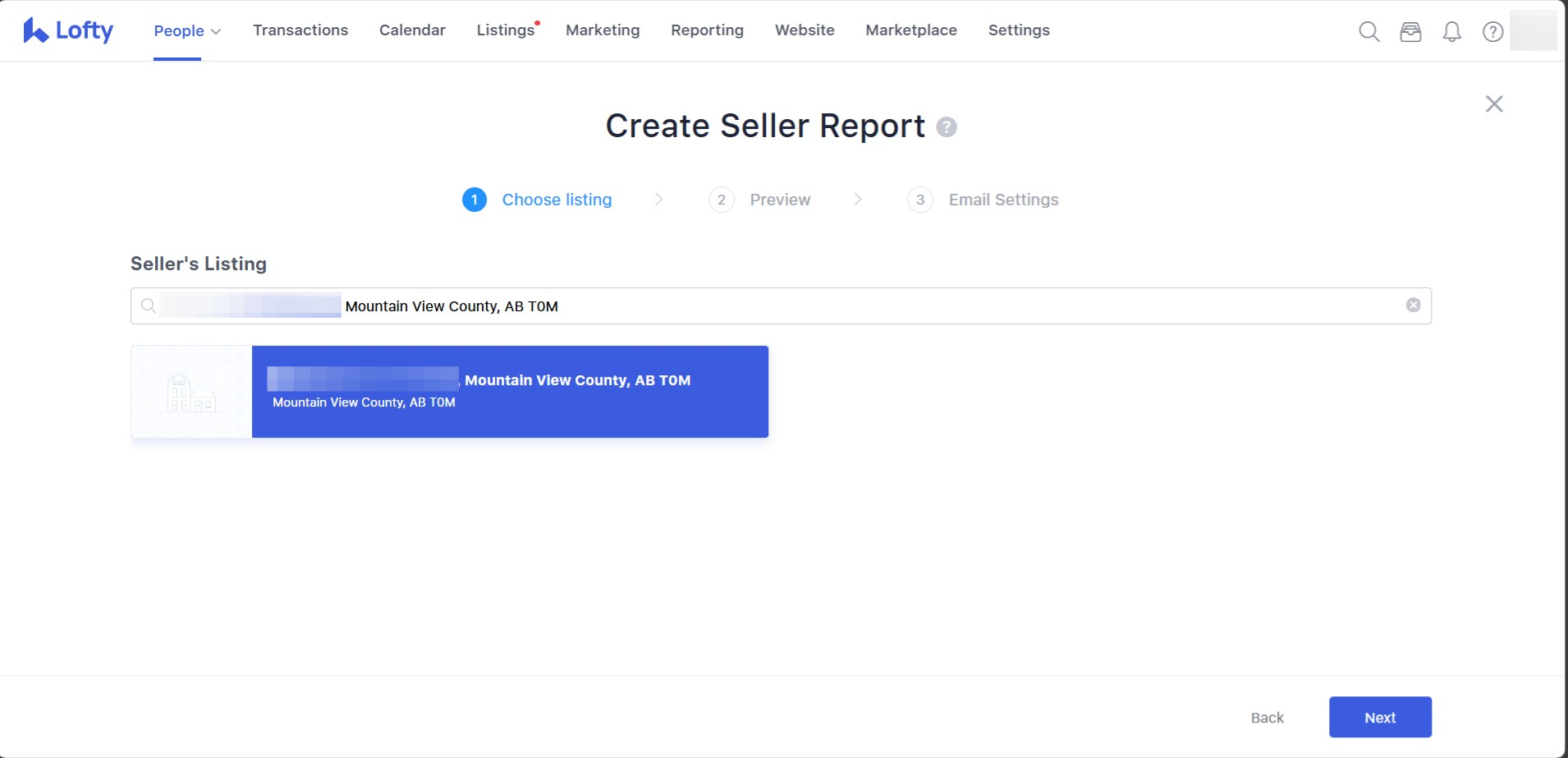Clear the listing search field
1568x758 pixels.
(1413, 305)
